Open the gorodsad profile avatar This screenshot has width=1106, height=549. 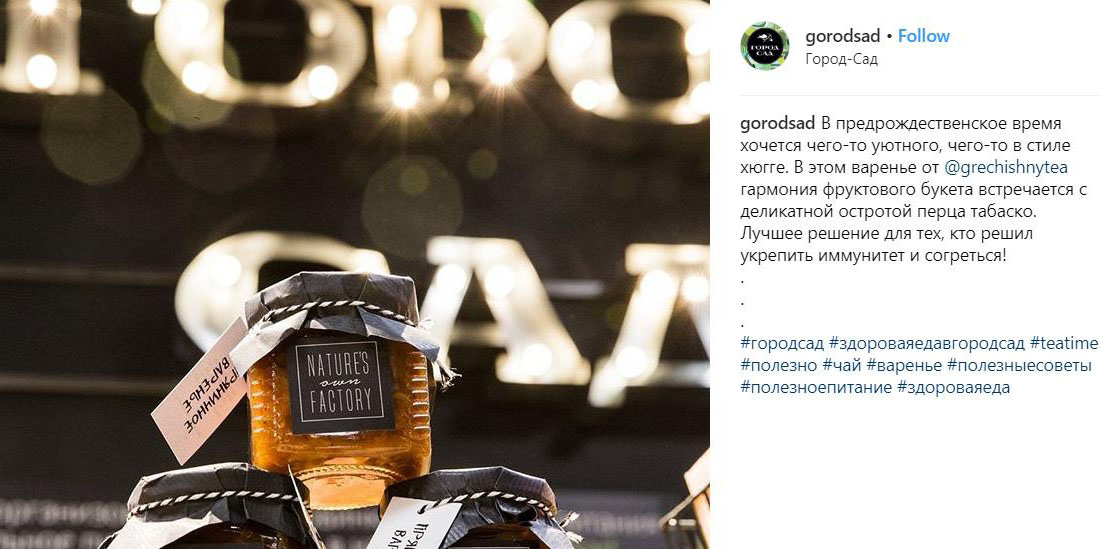[765, 46]
